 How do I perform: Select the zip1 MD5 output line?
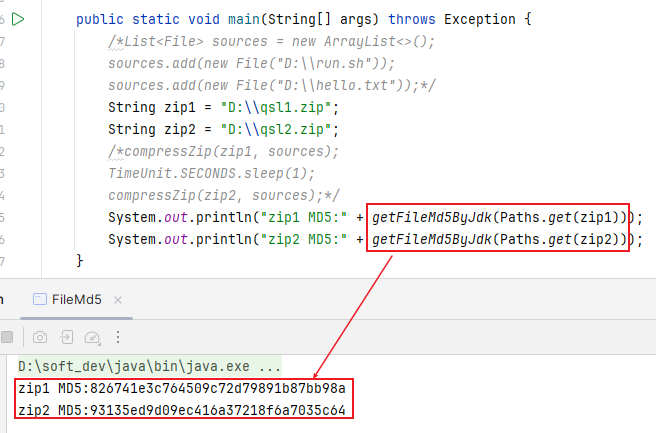coord(181,388)
